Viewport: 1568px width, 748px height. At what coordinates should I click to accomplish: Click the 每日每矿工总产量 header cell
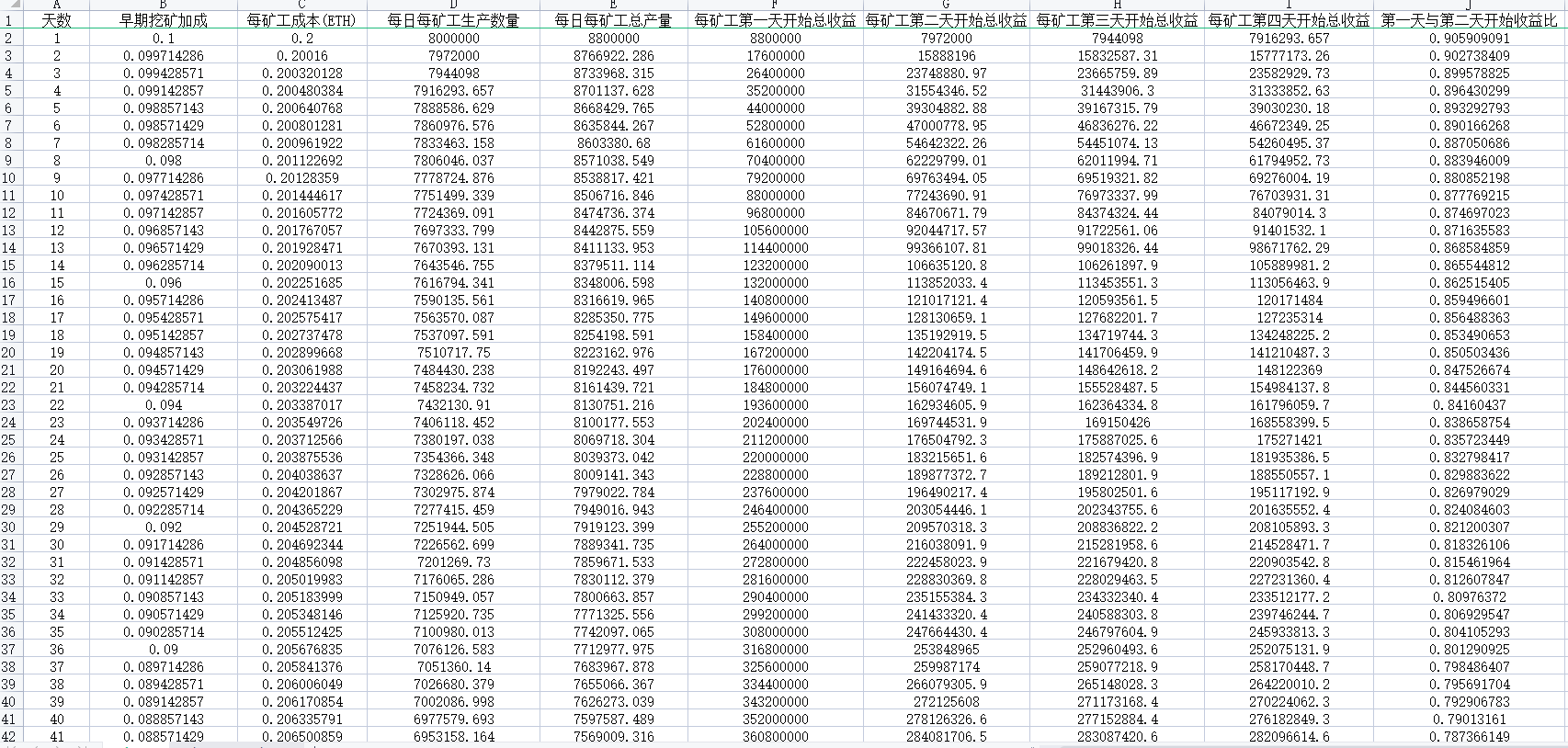613,20
